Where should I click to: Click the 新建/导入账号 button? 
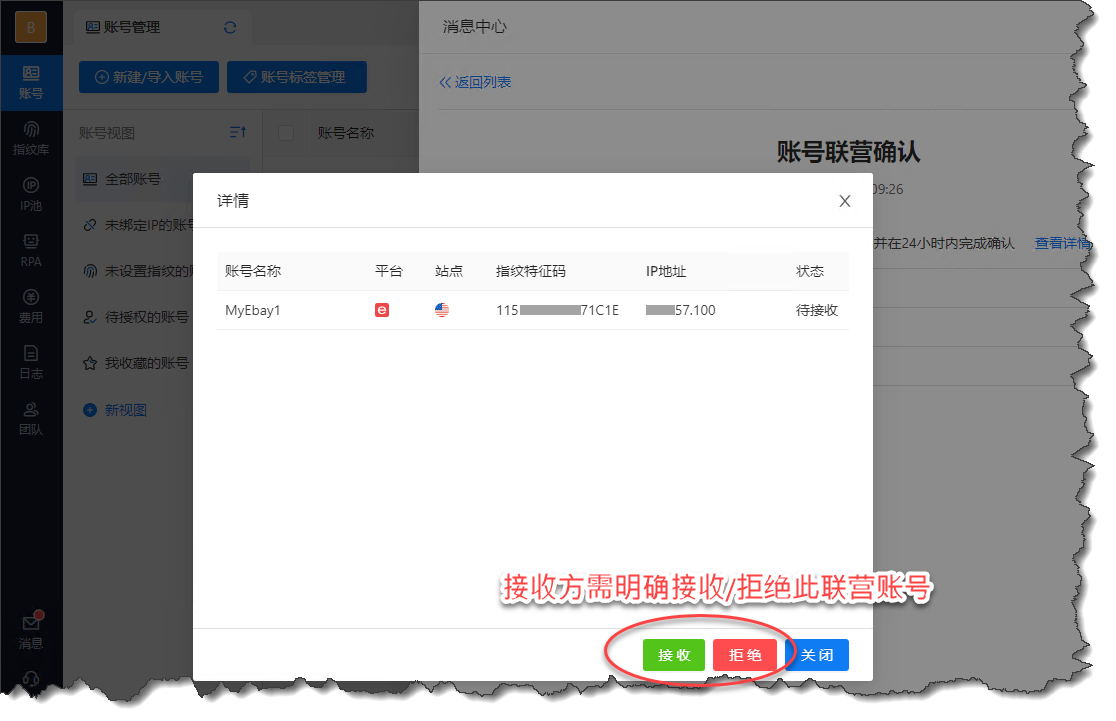click(x=148, y=77)
